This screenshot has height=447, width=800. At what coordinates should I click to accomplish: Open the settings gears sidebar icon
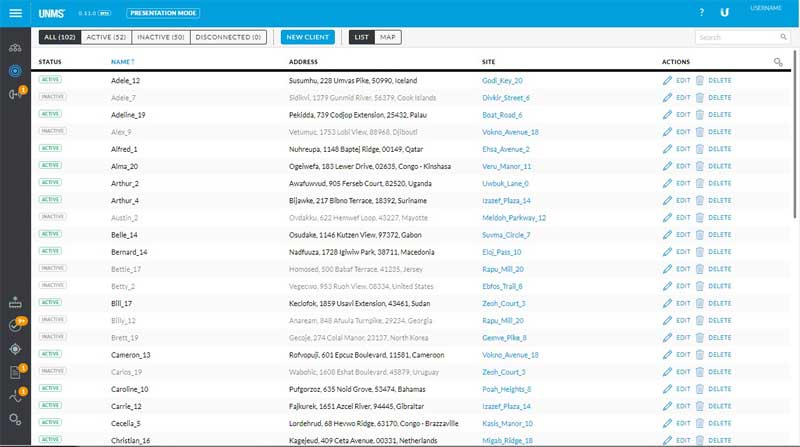(15, 419)
